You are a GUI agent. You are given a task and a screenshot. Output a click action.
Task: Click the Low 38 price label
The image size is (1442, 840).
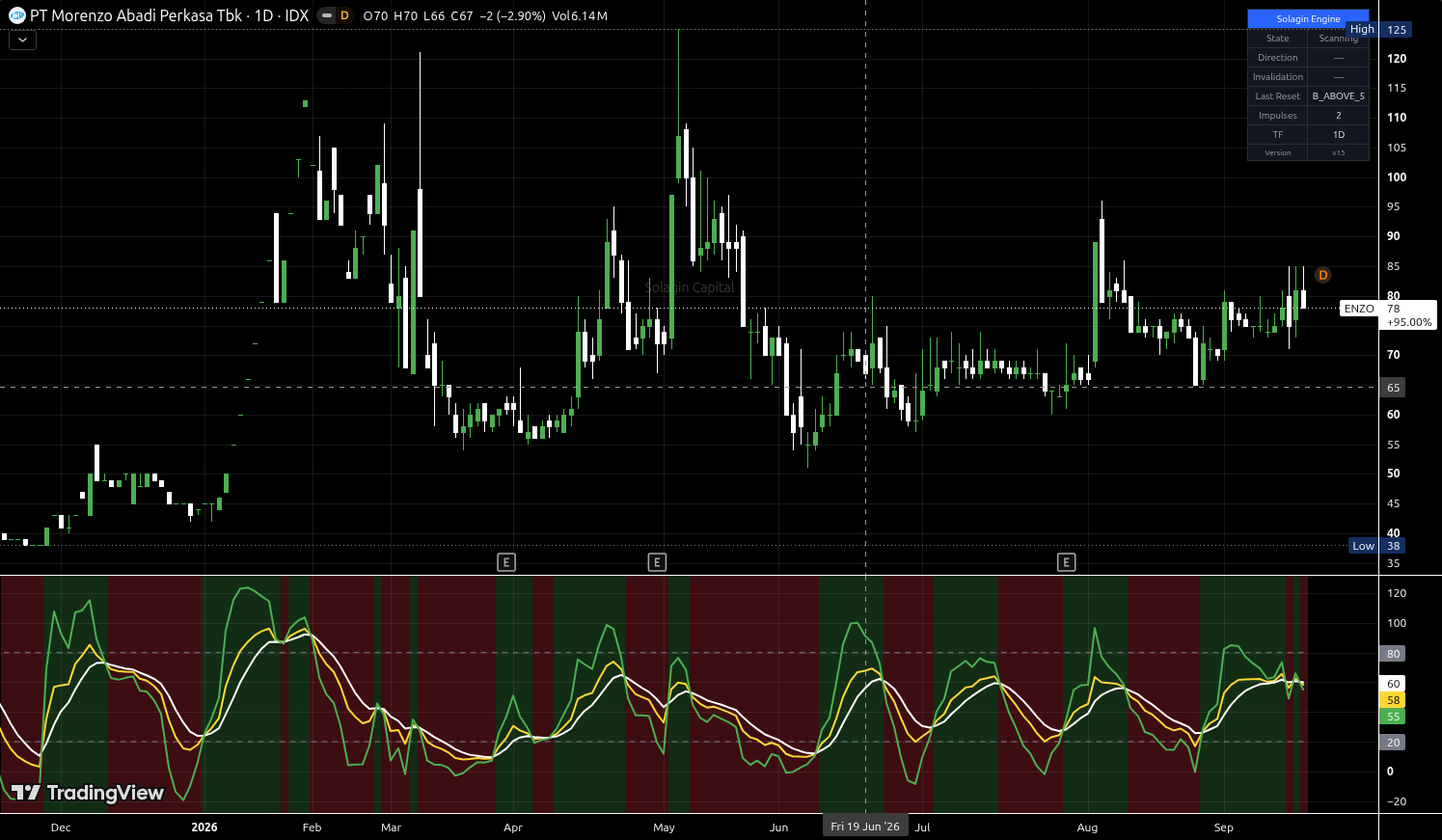point(1378,546)
